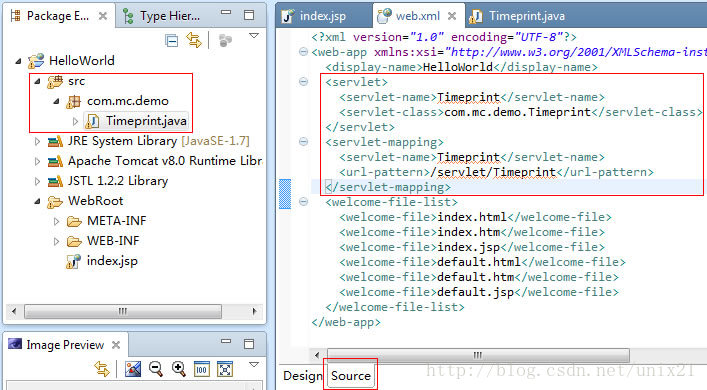This screenshot has width=707, height=390.
Task: Maximize the Package Explorer panel
Action: tap(249, 15)
